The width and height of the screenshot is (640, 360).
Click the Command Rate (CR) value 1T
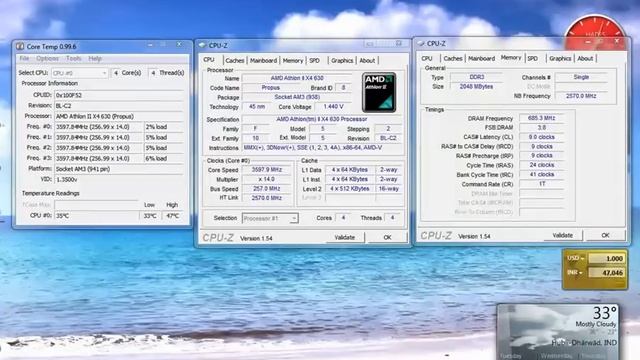542,184
